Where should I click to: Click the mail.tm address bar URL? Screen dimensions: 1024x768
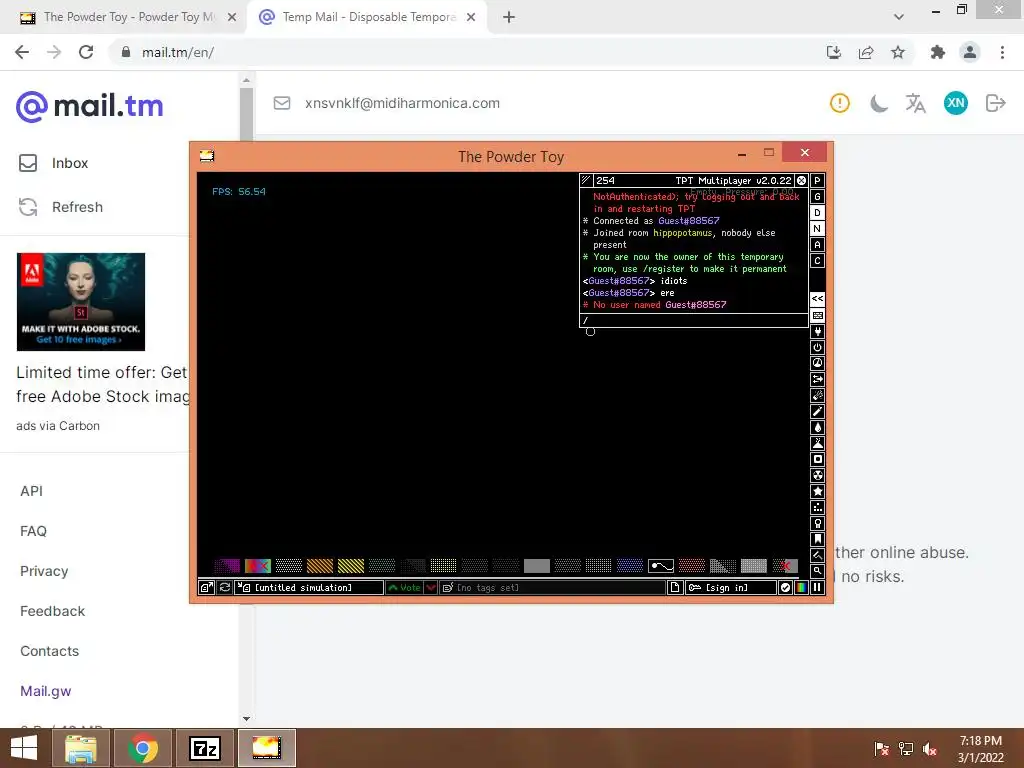point(178,52)
